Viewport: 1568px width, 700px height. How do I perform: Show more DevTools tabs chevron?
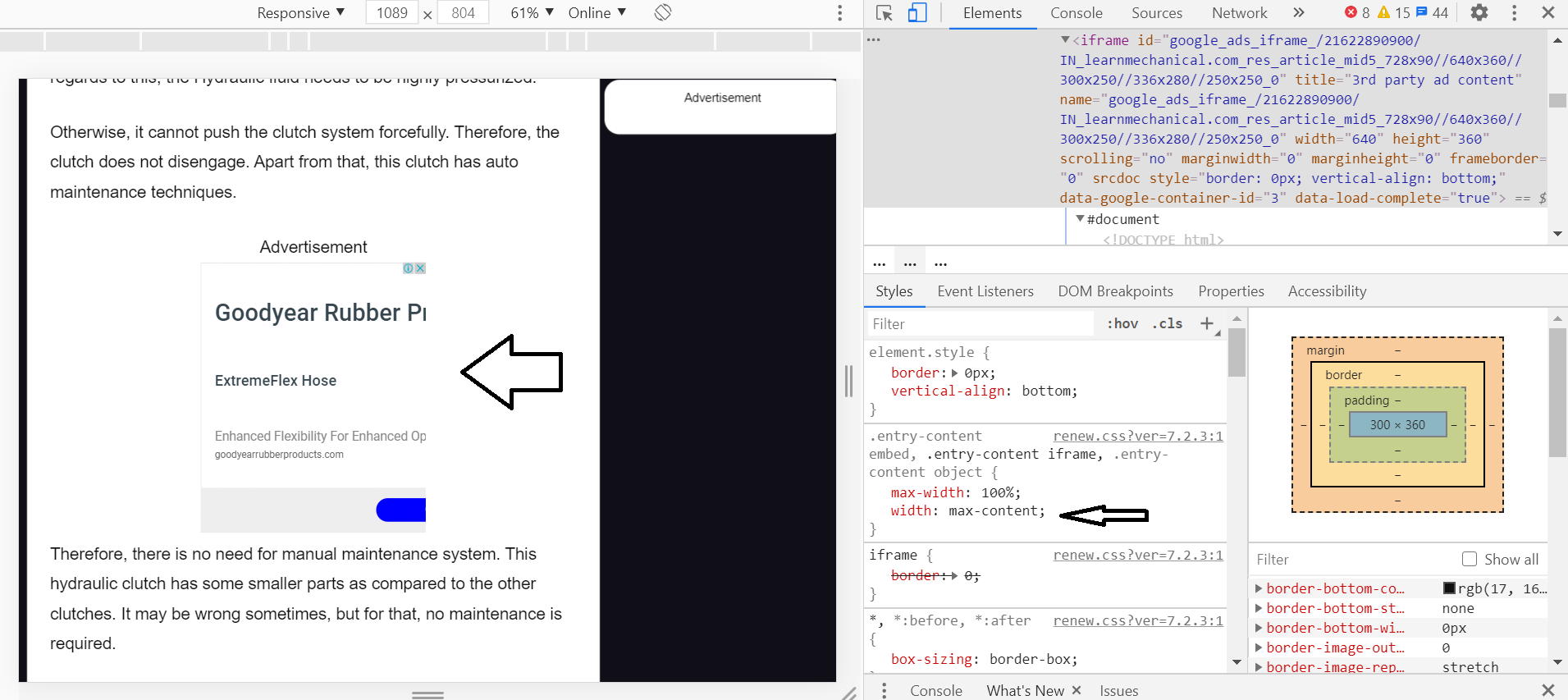[1298, 12]
